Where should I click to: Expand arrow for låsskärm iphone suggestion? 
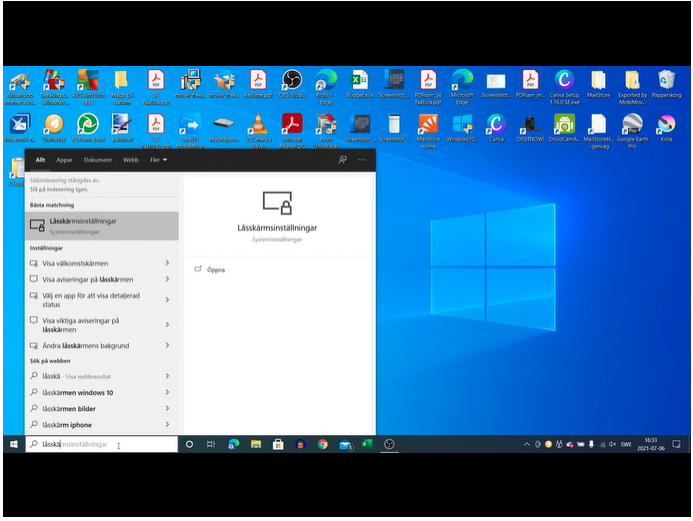coord(167,425)
